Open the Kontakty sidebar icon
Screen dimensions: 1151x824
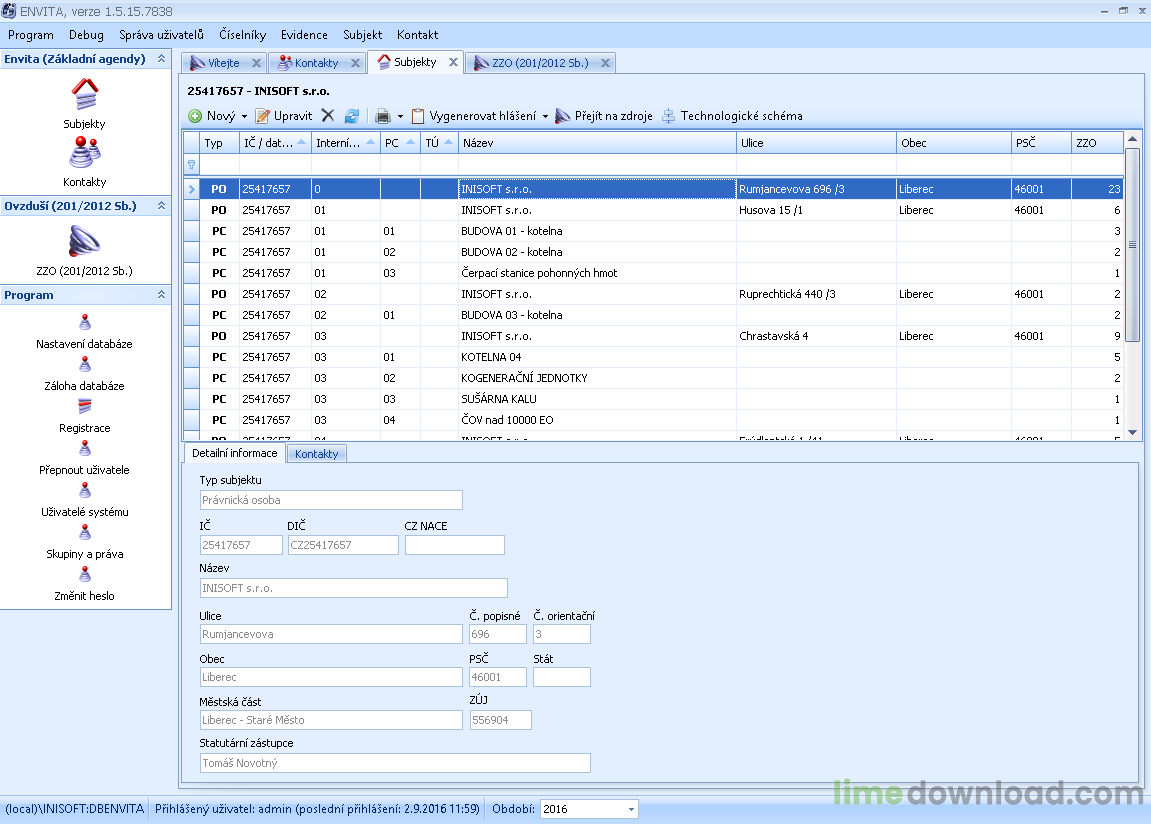[84, 153]
